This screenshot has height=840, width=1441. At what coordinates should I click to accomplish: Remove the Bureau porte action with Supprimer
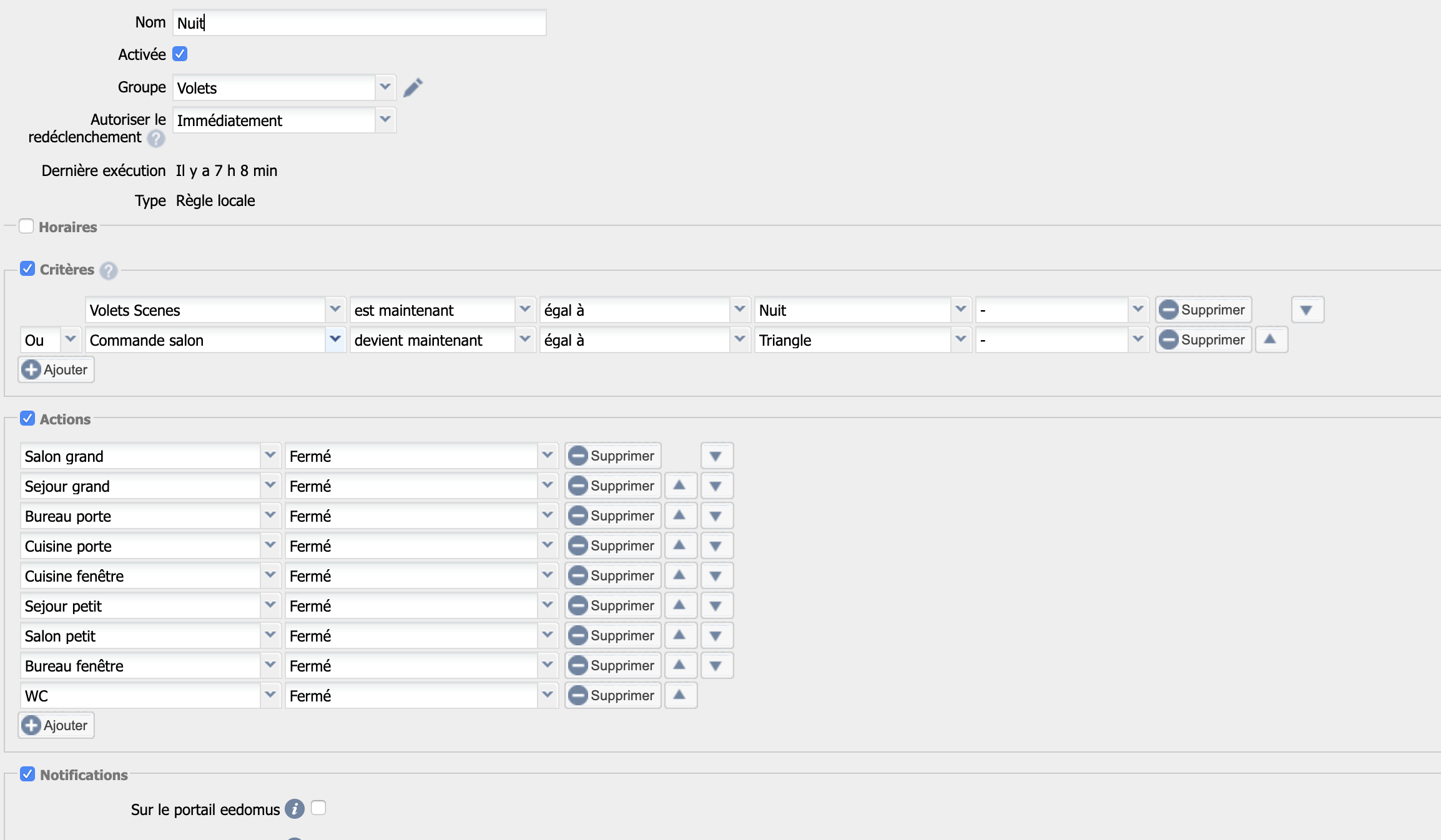pyautogui.click(x=612, y=515)
